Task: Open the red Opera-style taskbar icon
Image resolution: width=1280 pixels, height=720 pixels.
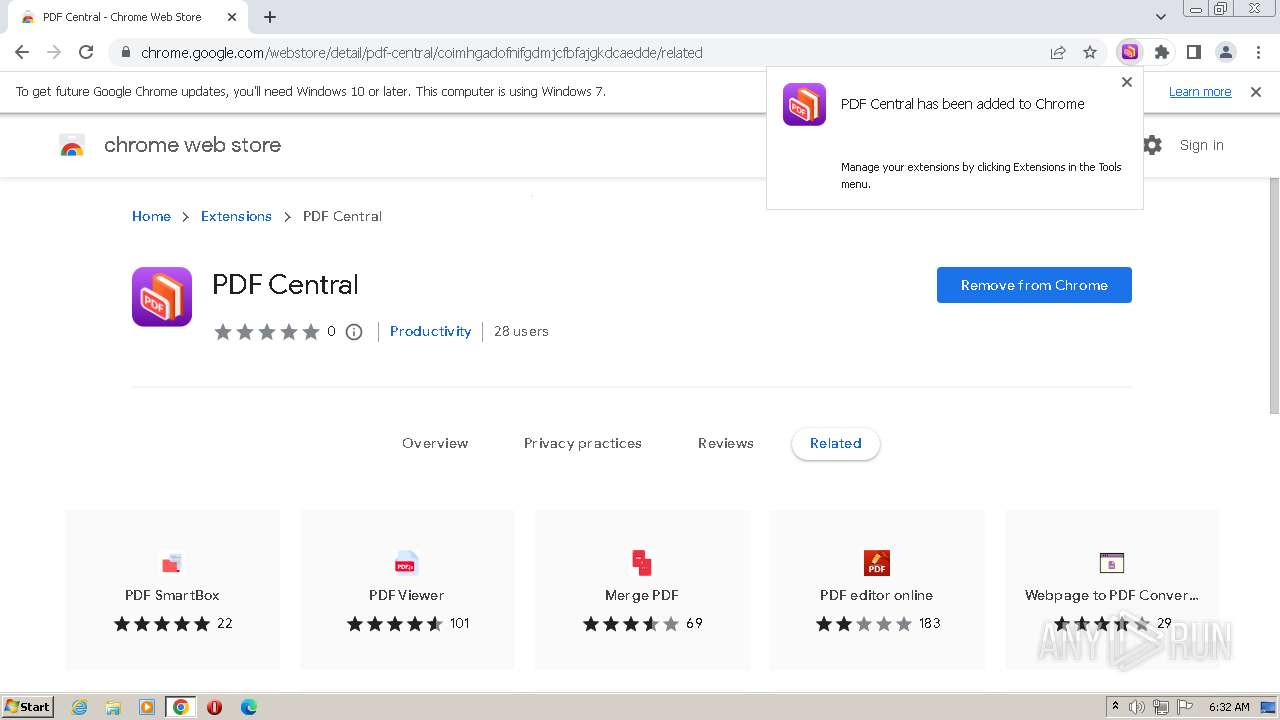Action: tap(215, 707)
